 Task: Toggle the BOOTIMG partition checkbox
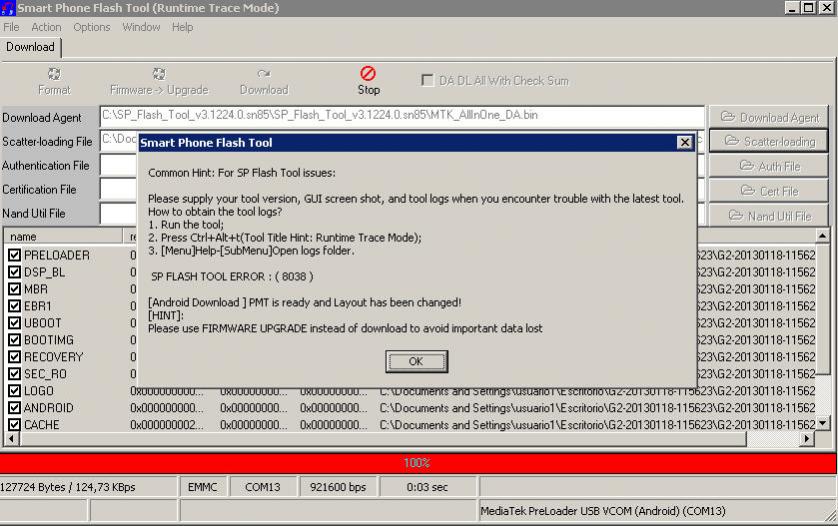click(14, 340)
